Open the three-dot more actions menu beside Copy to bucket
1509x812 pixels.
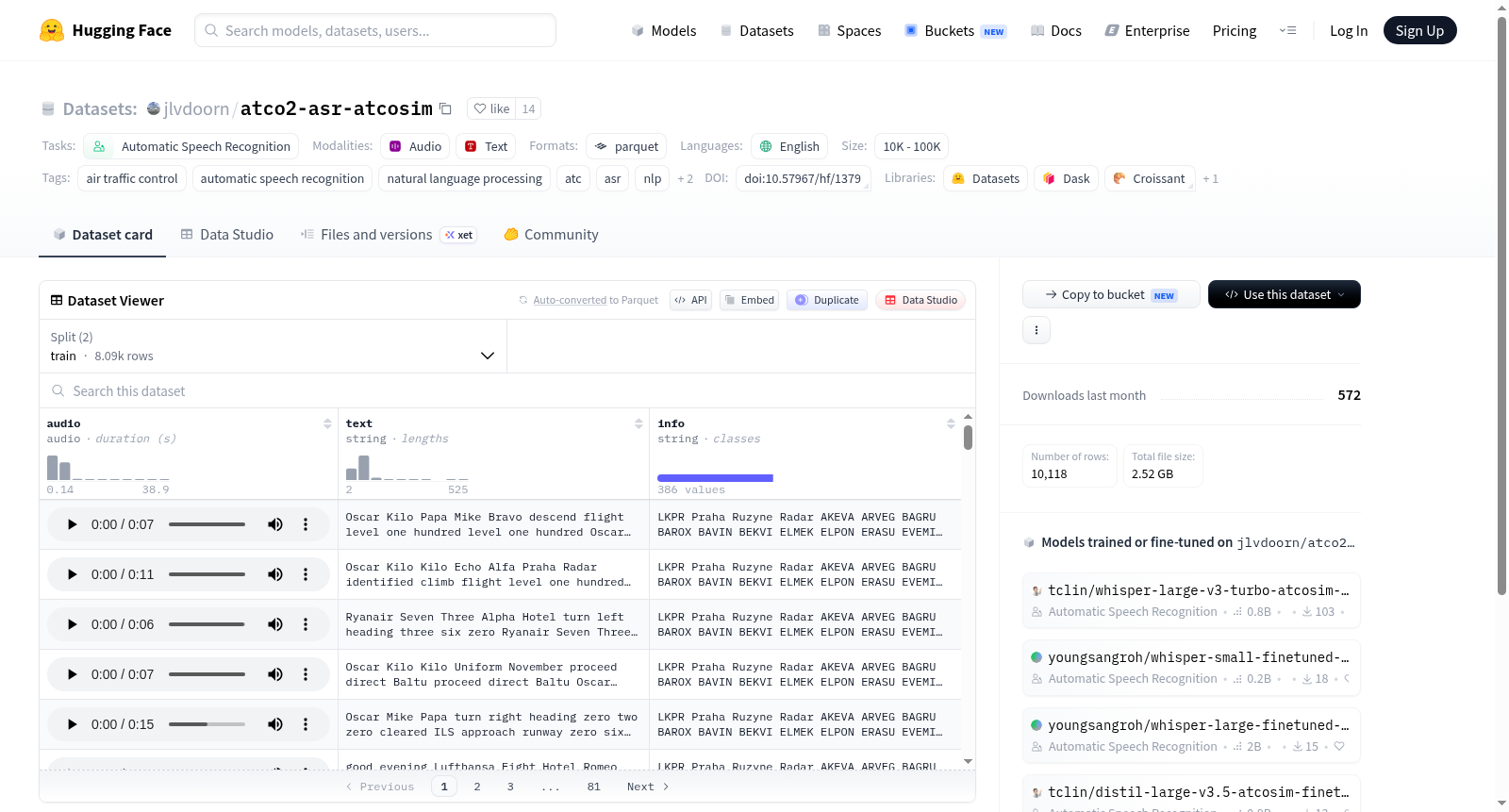tap(1036, 330)
